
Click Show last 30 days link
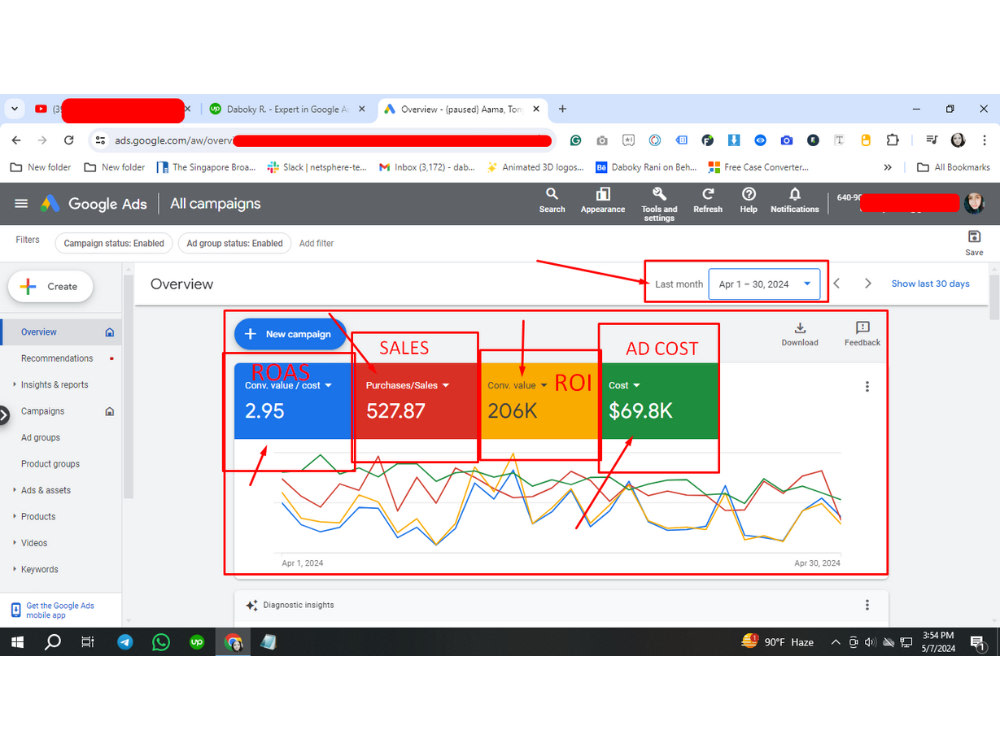click(x=930, y=284)
